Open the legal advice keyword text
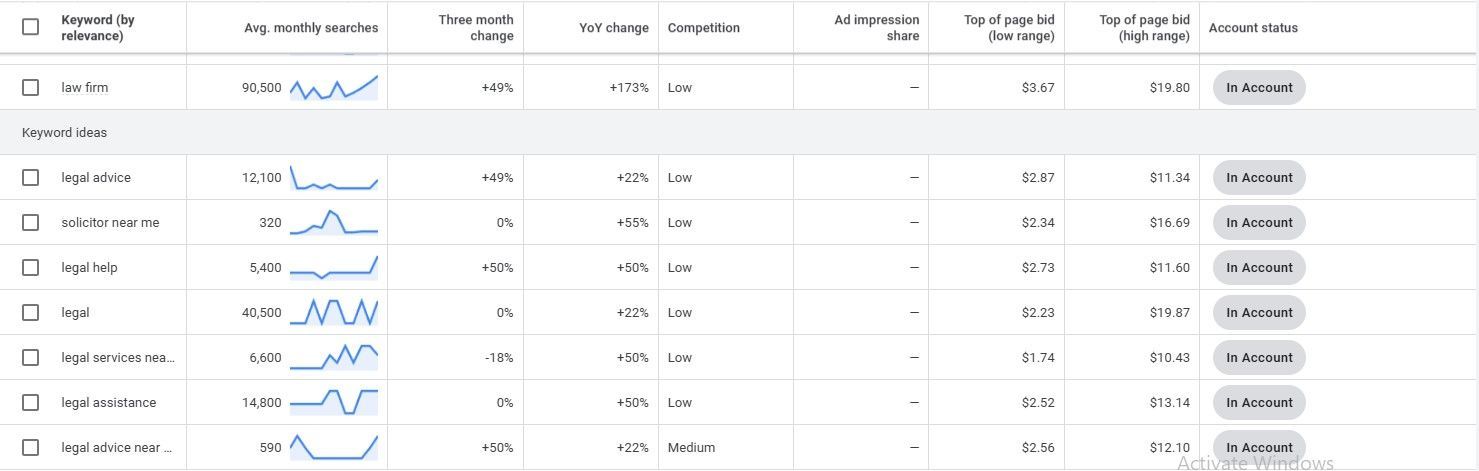1479x471 pixels. 96,177
